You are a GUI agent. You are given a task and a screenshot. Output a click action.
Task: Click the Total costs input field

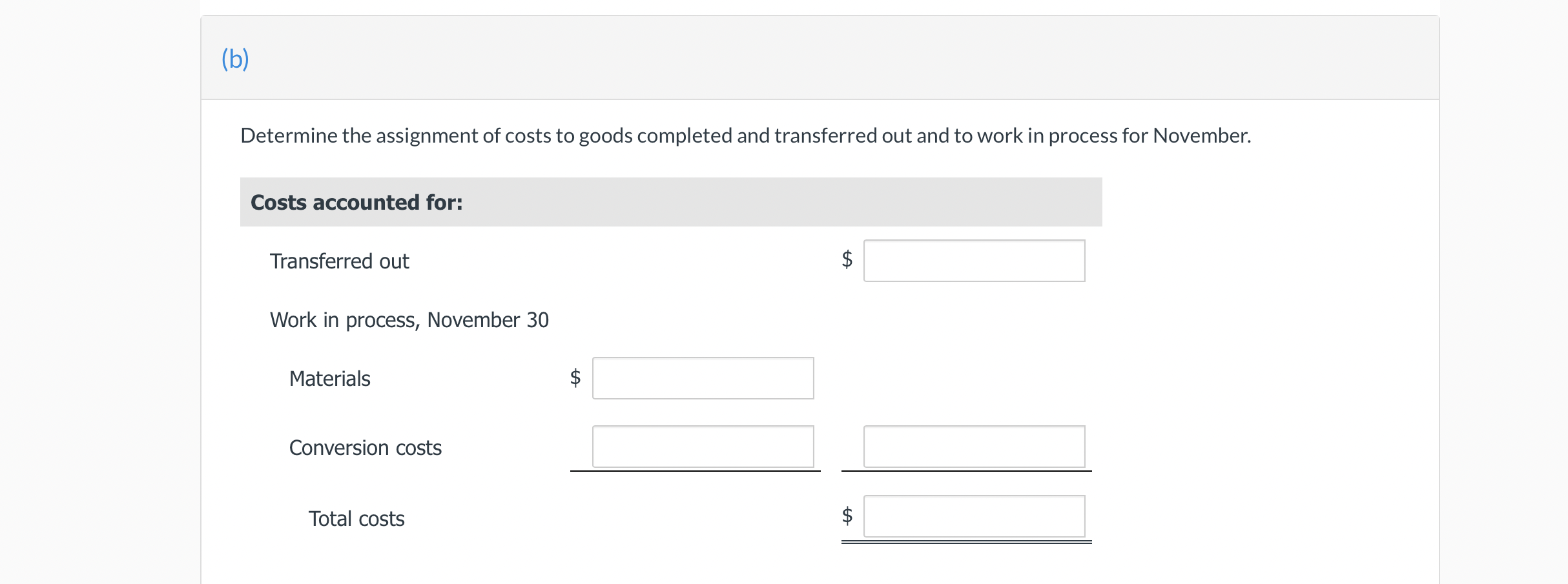coord(974,516)
